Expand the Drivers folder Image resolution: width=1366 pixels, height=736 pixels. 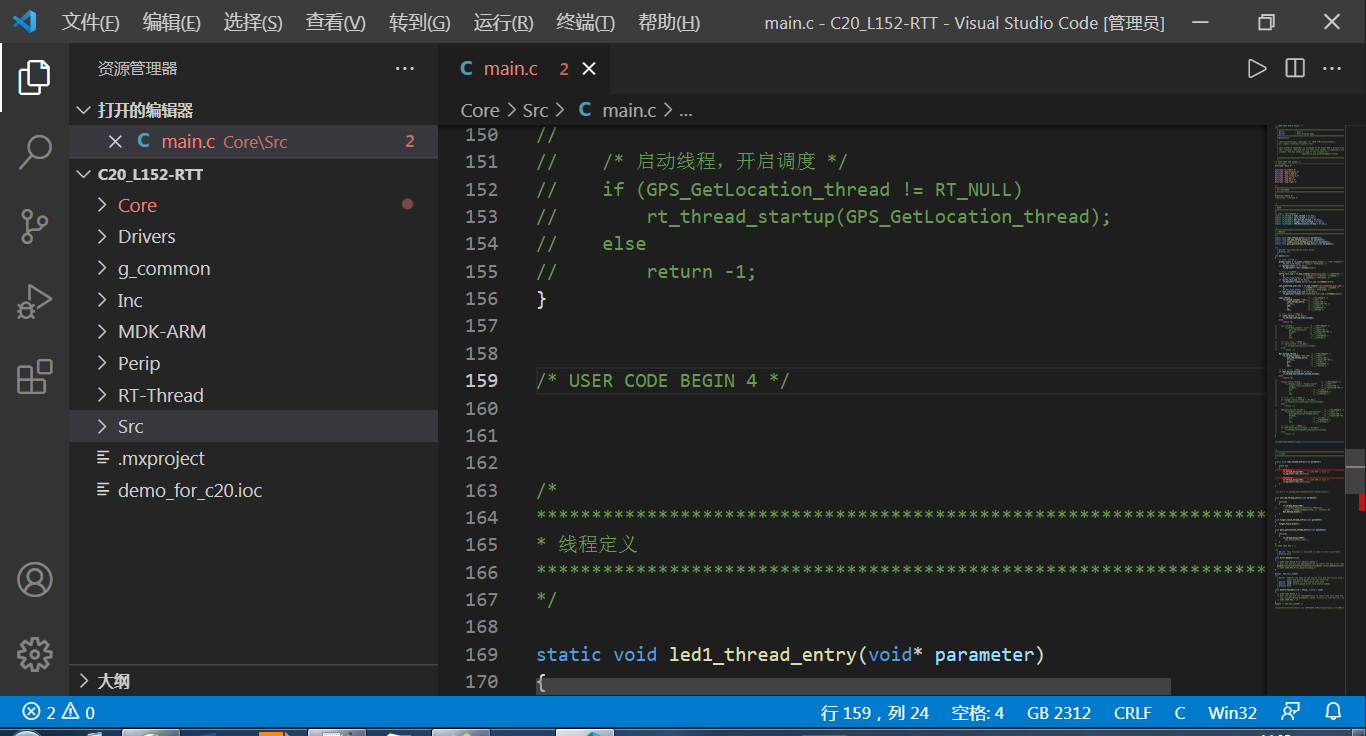click(x=102, y=237)
